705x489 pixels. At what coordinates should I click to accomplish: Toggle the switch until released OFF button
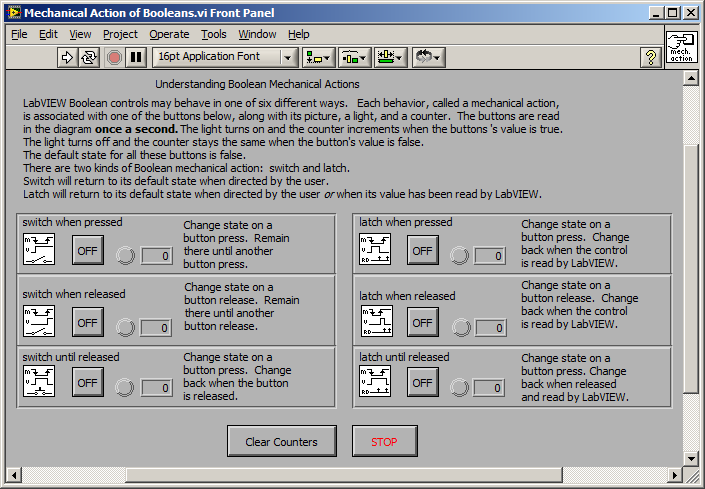pos(88,382)
